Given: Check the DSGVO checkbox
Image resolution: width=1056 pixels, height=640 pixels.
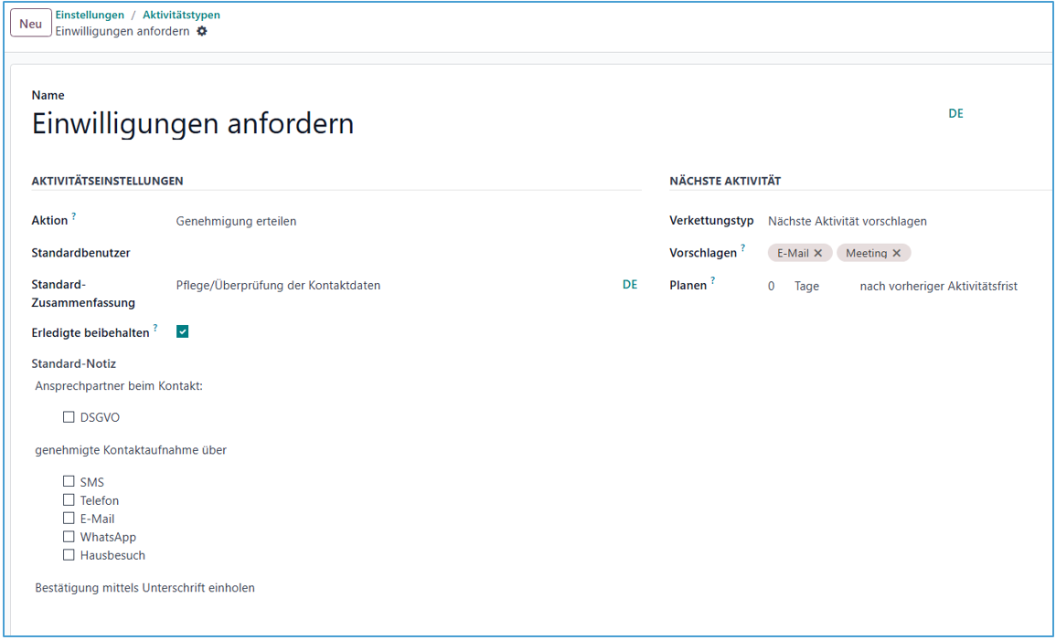Looking at the screenshot, I should (x=69, y=417).
